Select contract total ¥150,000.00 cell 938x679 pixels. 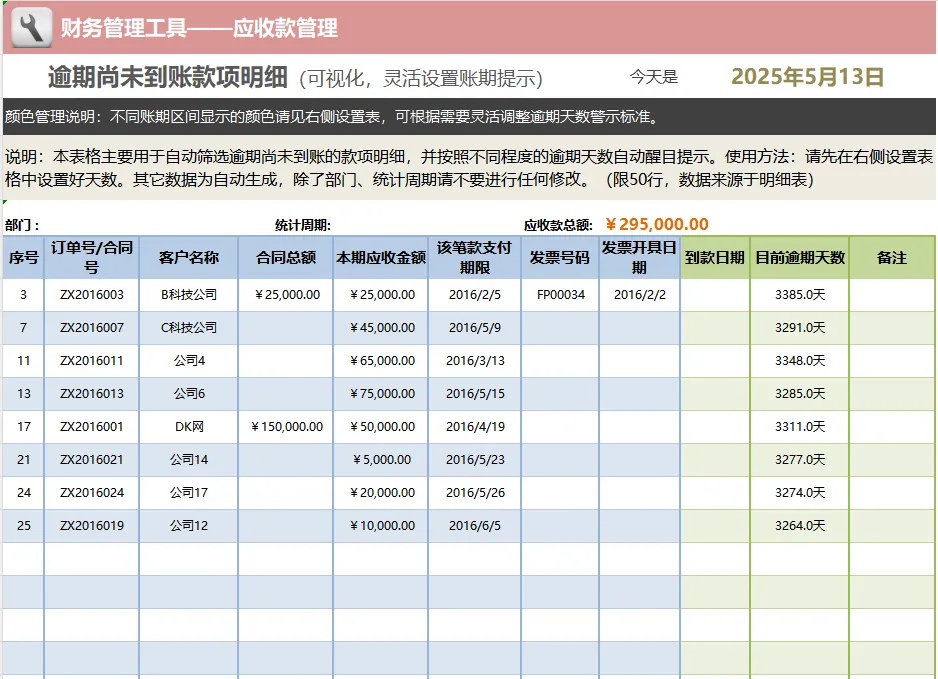click(287, 427)
